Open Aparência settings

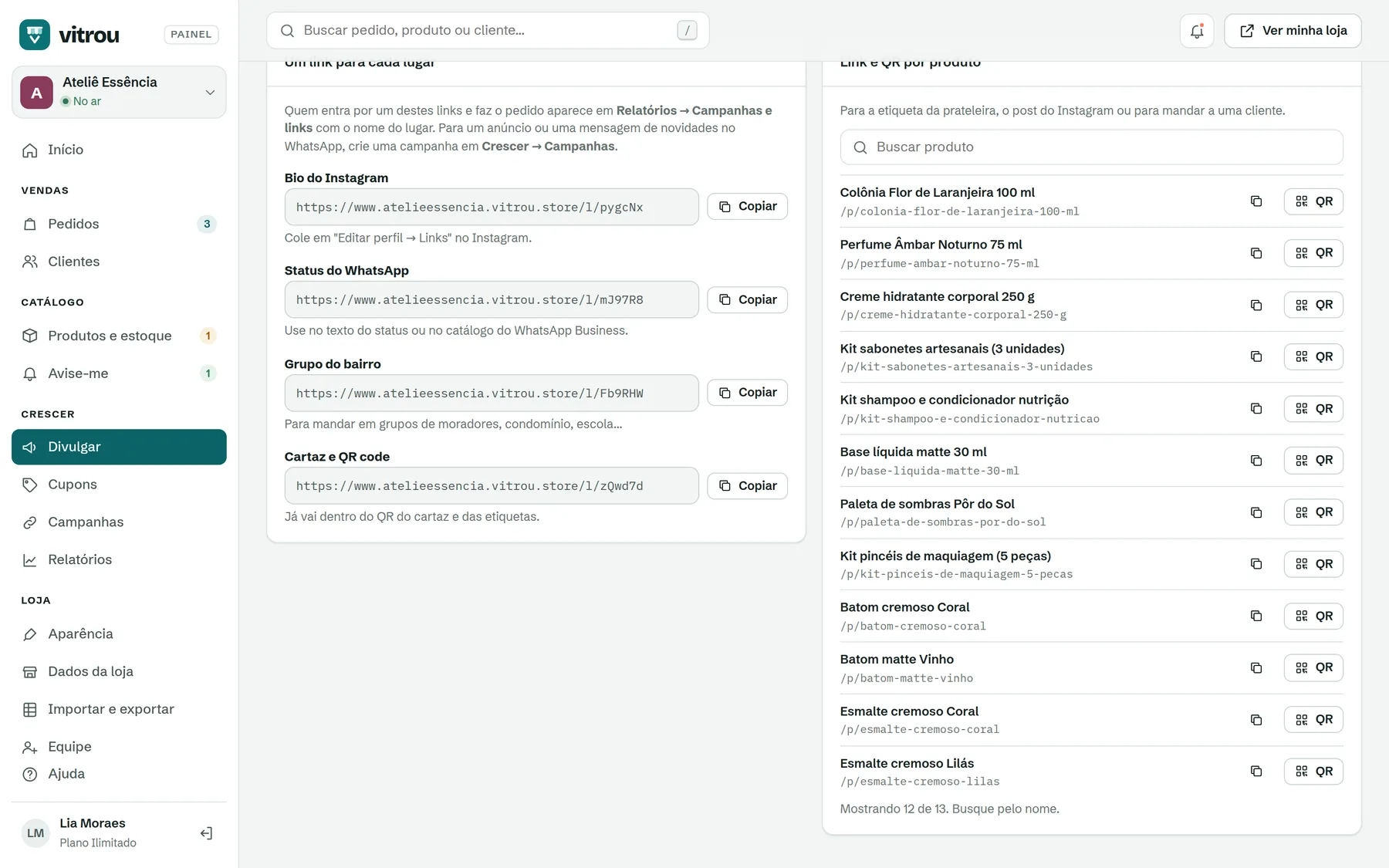point(119,634)
